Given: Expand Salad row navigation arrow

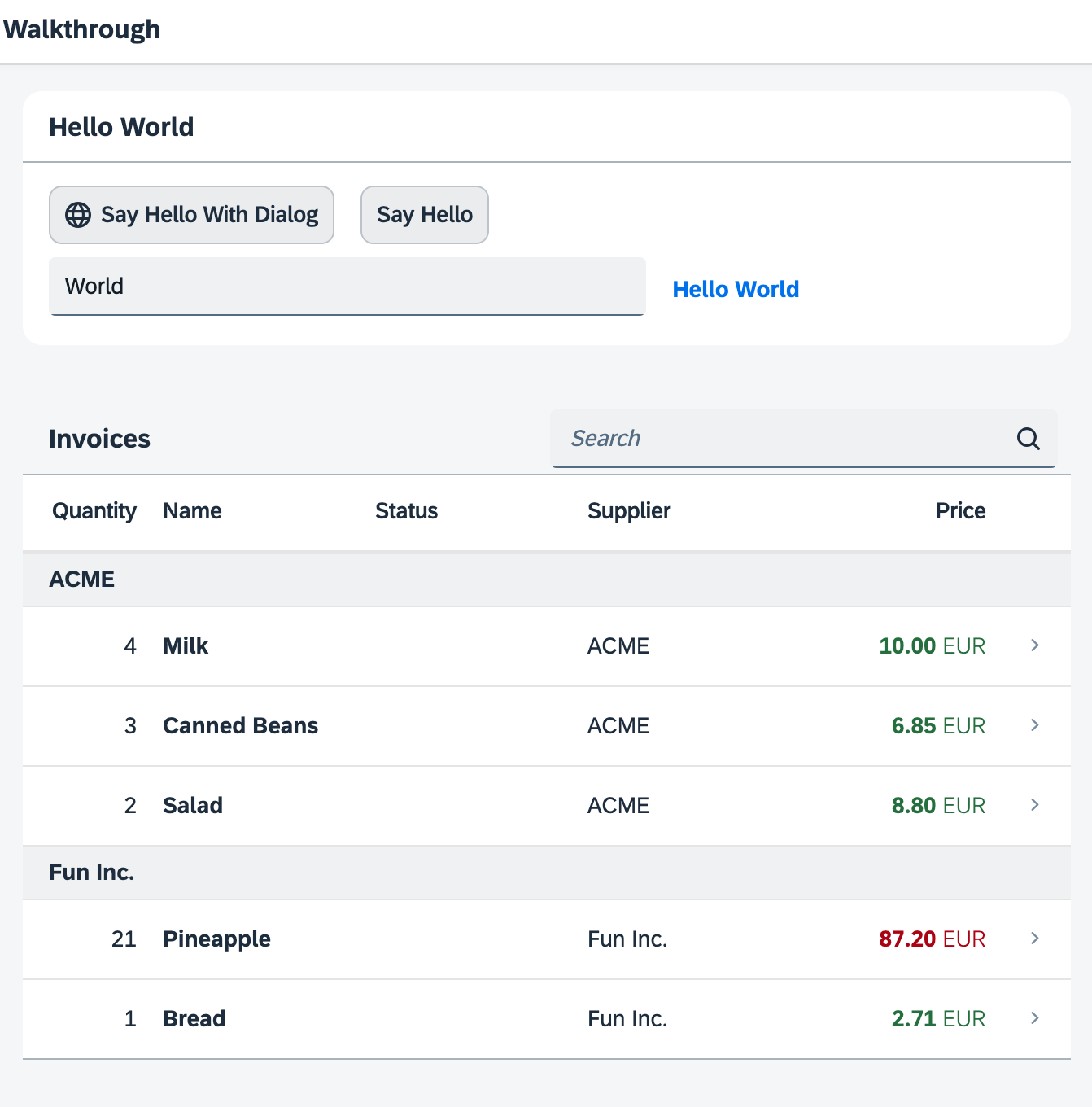Looking at the screenshot, I should pyautogui.click(x=1034, y=805).
